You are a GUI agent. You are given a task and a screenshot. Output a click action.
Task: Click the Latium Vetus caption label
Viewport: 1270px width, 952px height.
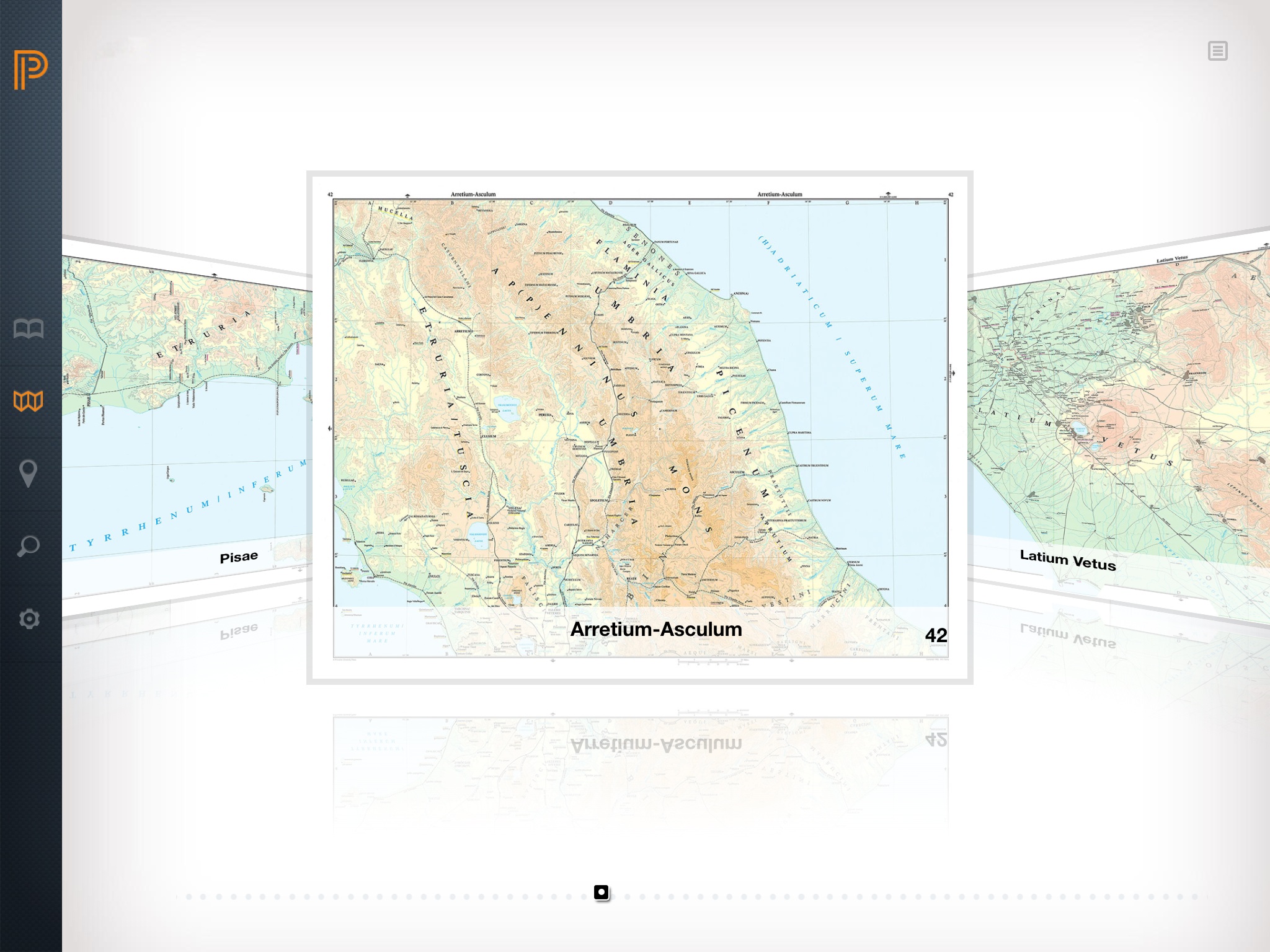[1067, 560]
